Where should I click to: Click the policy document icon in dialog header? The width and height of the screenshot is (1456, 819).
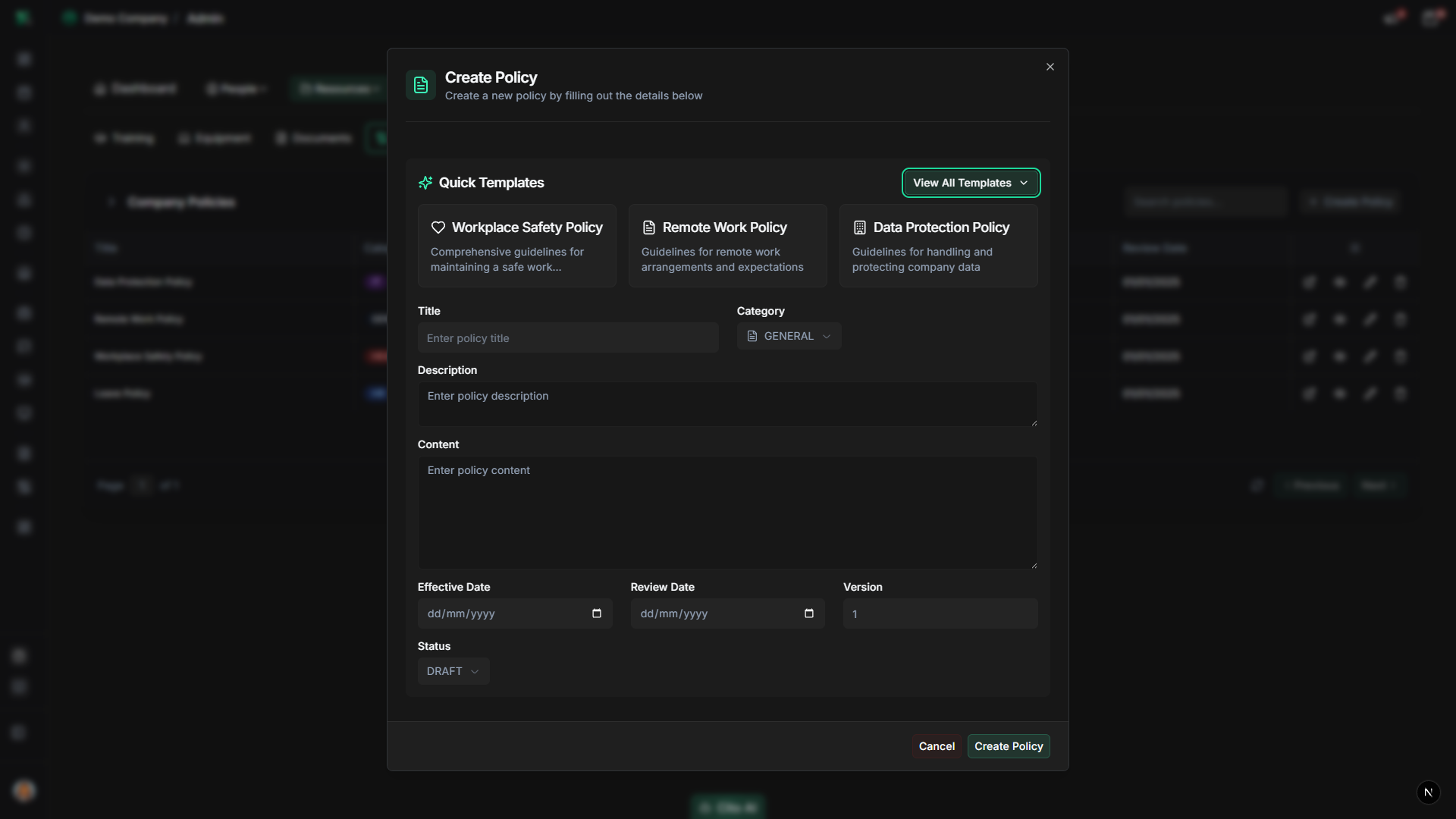(x=420, y=85)
